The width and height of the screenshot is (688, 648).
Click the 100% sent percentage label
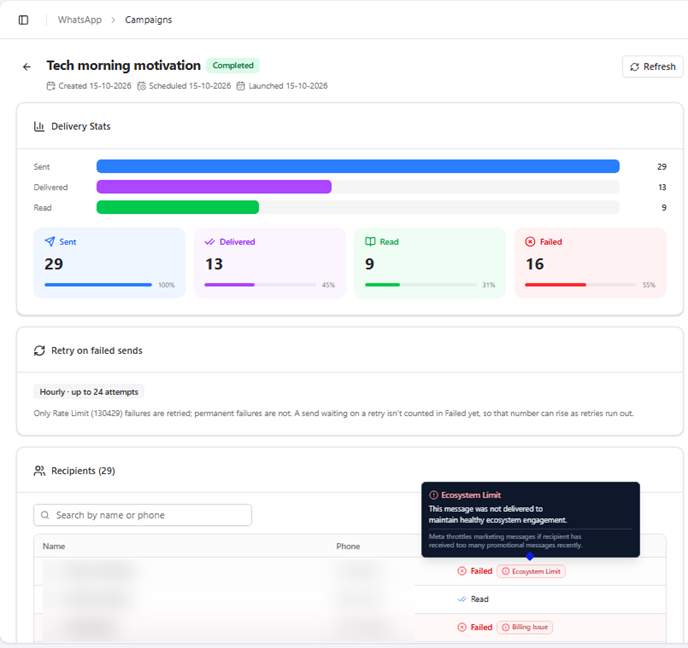(x=166, y=285)
